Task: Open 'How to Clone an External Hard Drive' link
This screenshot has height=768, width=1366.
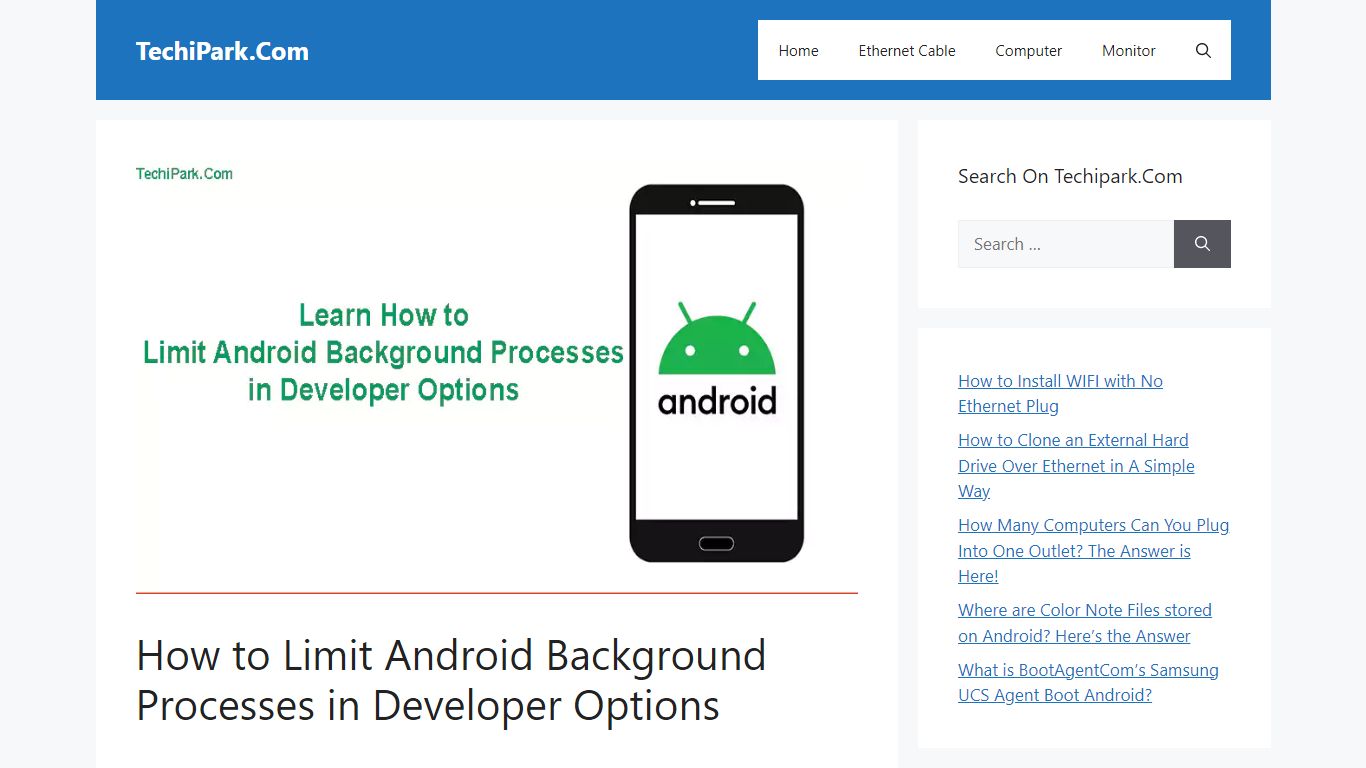Action: coord(1076,466)
